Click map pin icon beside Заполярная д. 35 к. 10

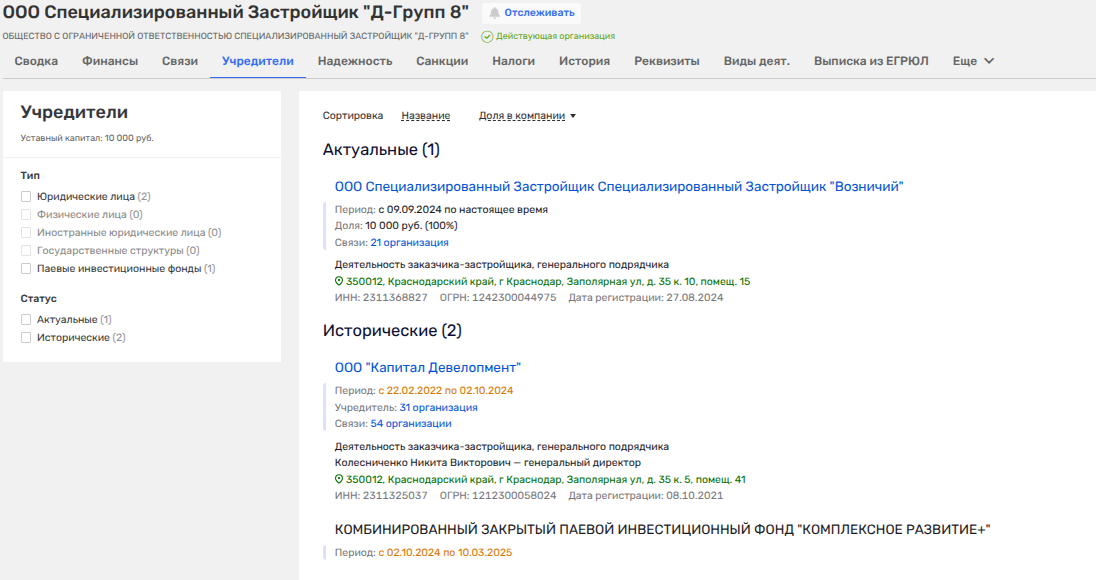339,282
